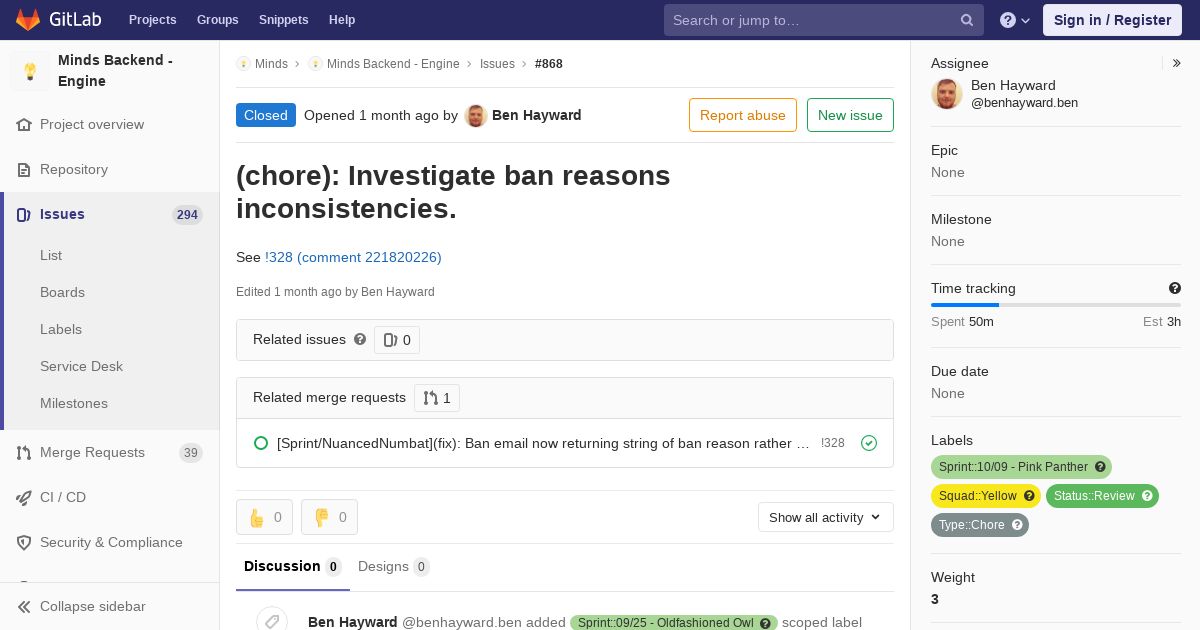The height and width of the screenshot is (630, 1200).
Task: Open the Show all activity dropdown
Action: coord(826,517)
